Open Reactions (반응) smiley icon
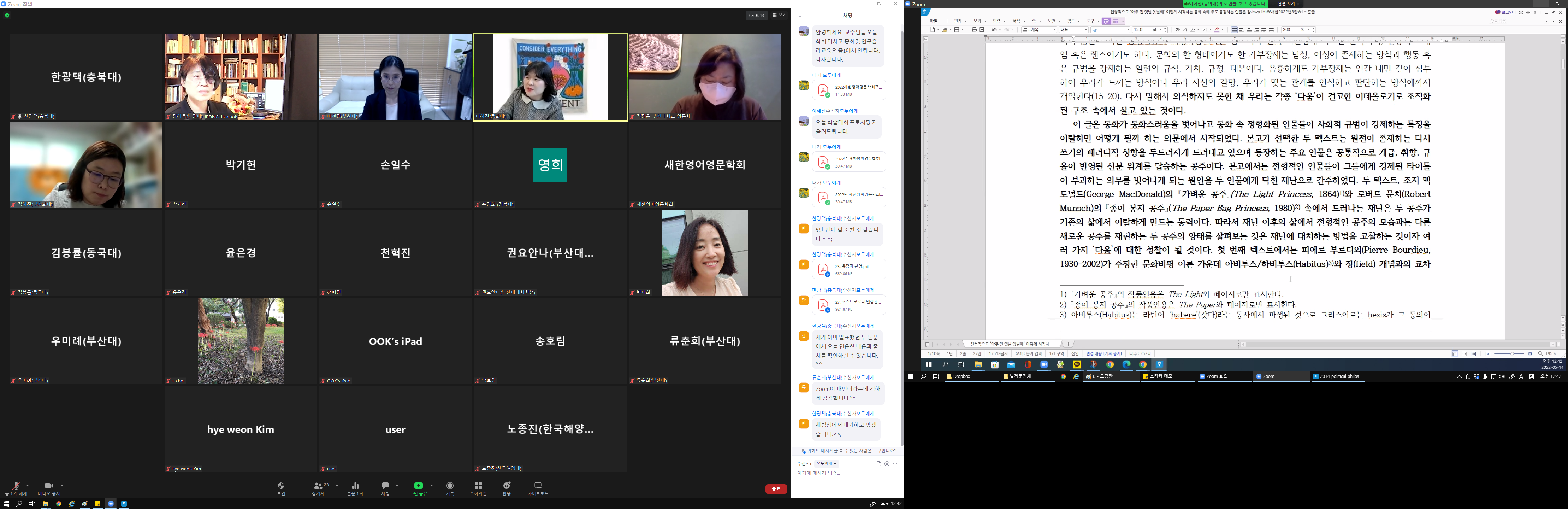Screen dimensions: 1568x509 507,486
